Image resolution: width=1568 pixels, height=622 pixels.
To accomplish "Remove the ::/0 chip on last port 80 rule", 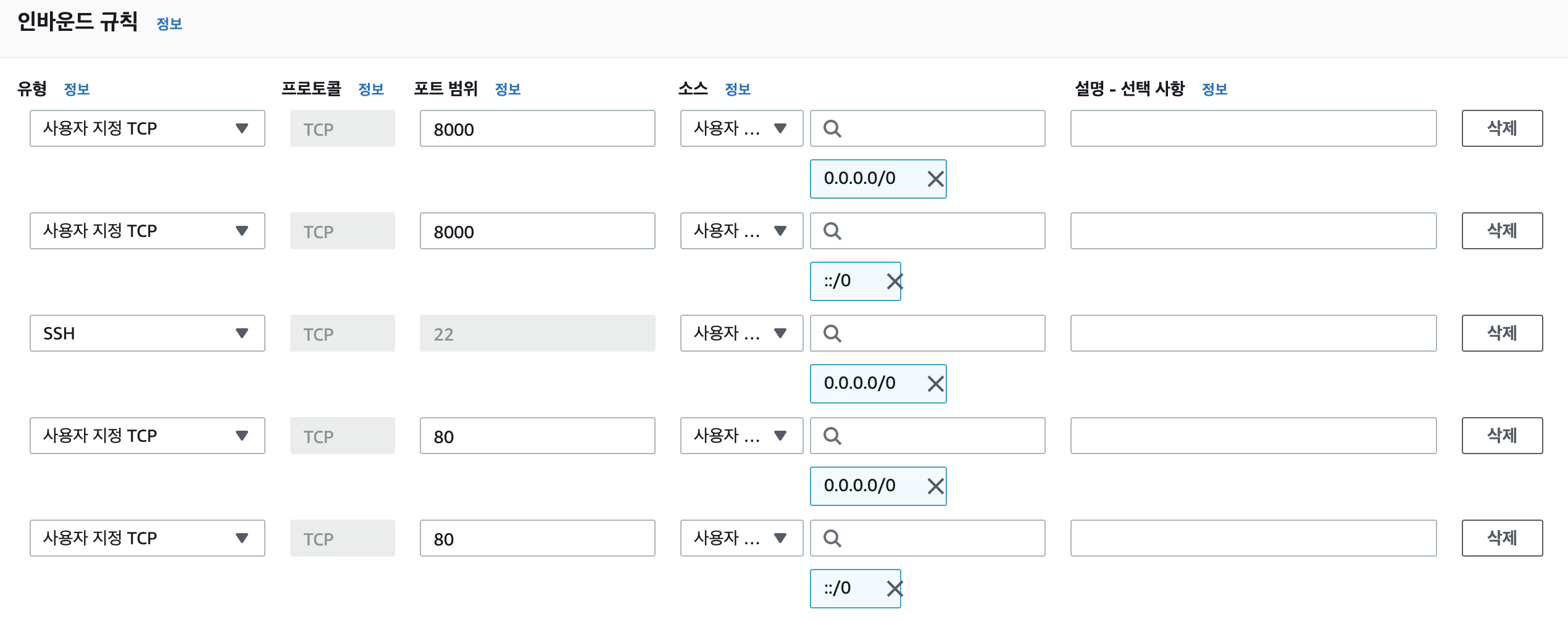I will pos(895,589).
